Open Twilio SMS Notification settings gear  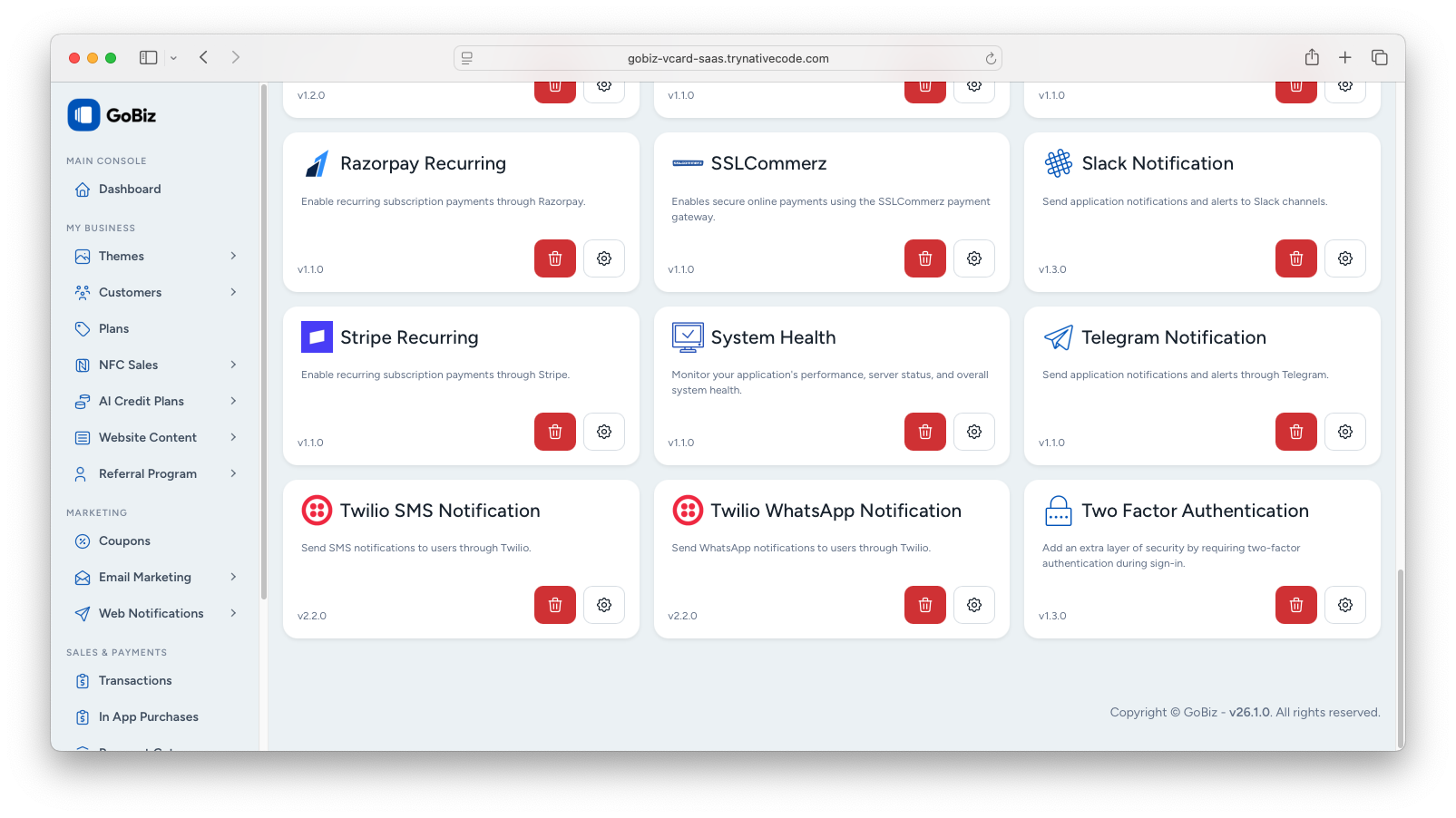click(x=604, y=605)
